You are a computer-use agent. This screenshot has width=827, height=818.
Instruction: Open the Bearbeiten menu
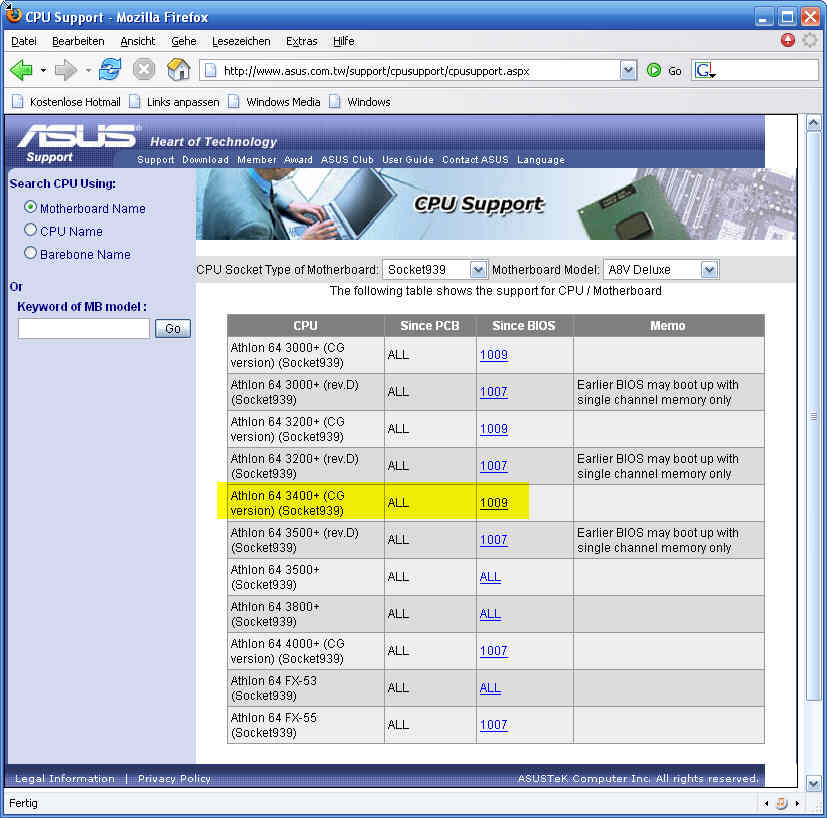click(78, 41)
